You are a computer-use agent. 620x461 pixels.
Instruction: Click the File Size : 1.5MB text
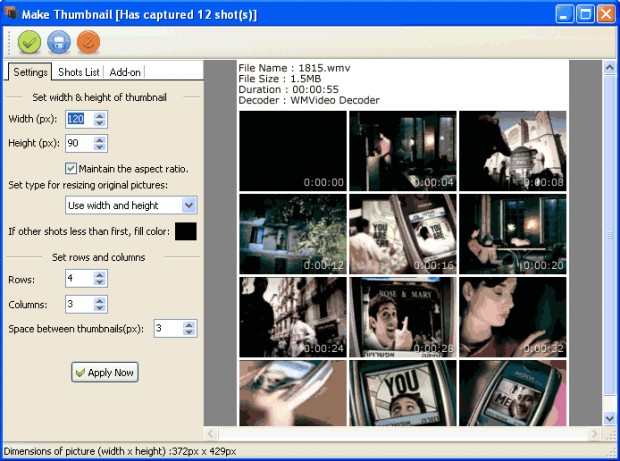pos(280,79)
